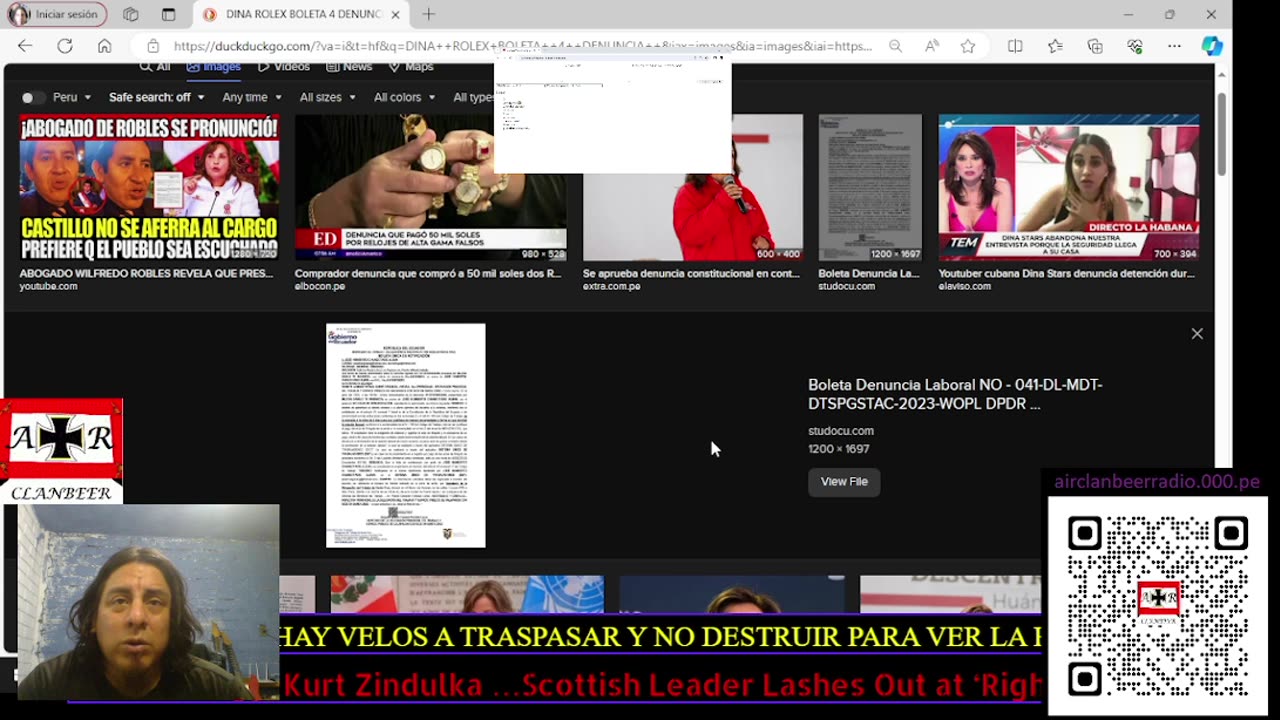Close the image detail panel
The image size is (1280, 720).
tap(1197, 334)
